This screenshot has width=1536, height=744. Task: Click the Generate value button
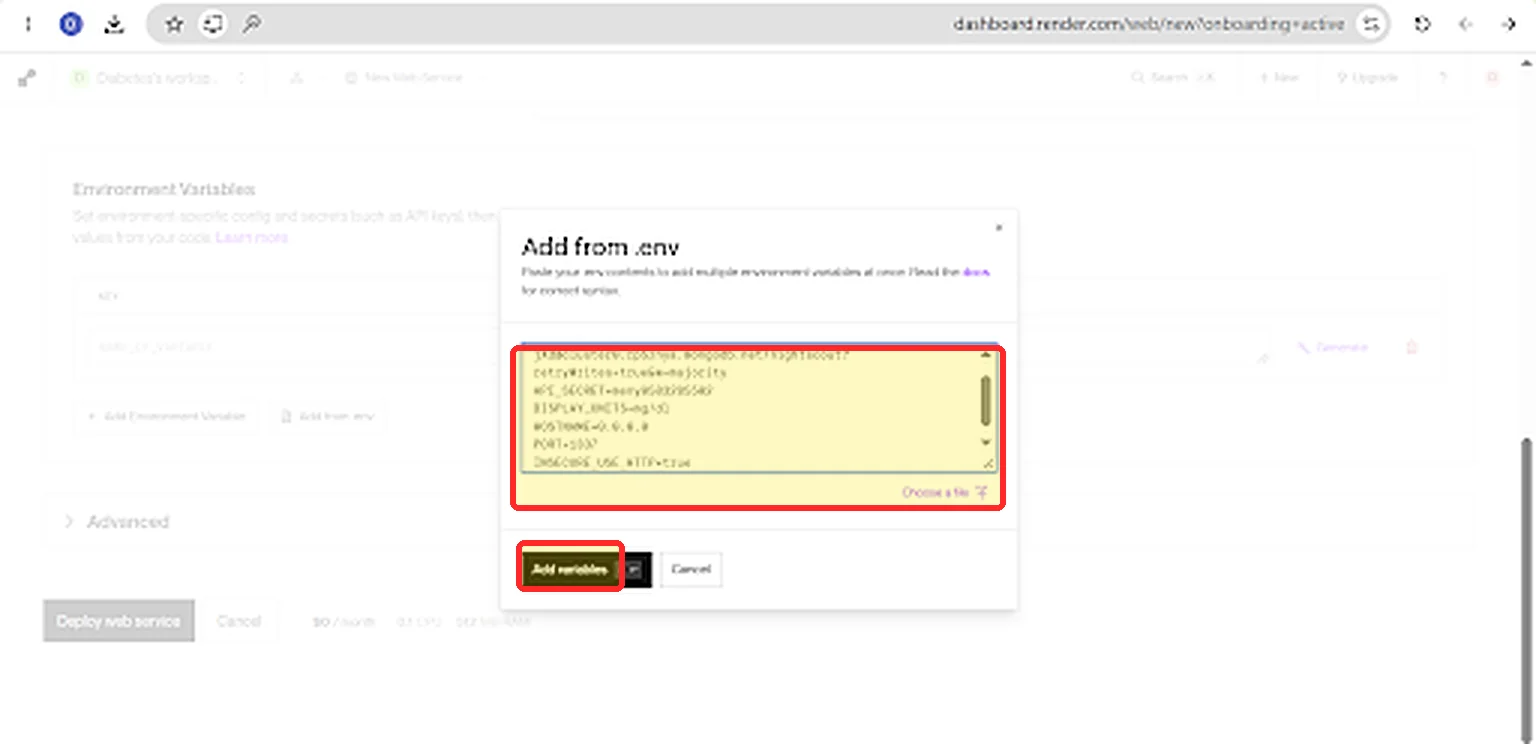tap(1332, 348)
